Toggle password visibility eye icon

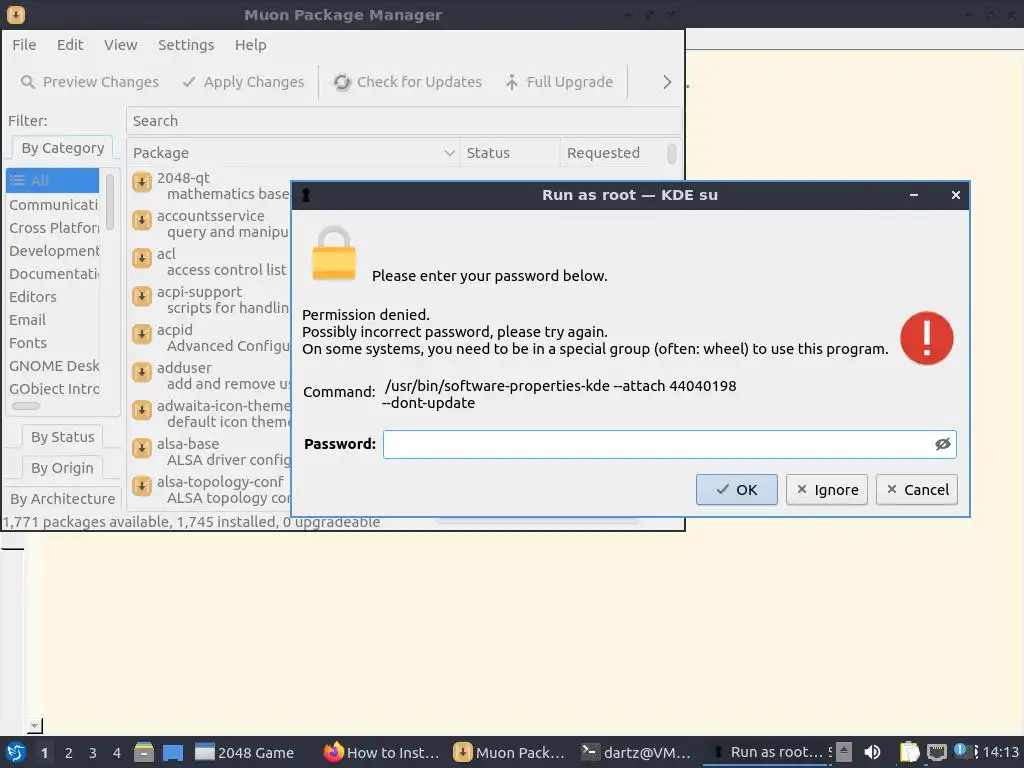coord(942,444)
